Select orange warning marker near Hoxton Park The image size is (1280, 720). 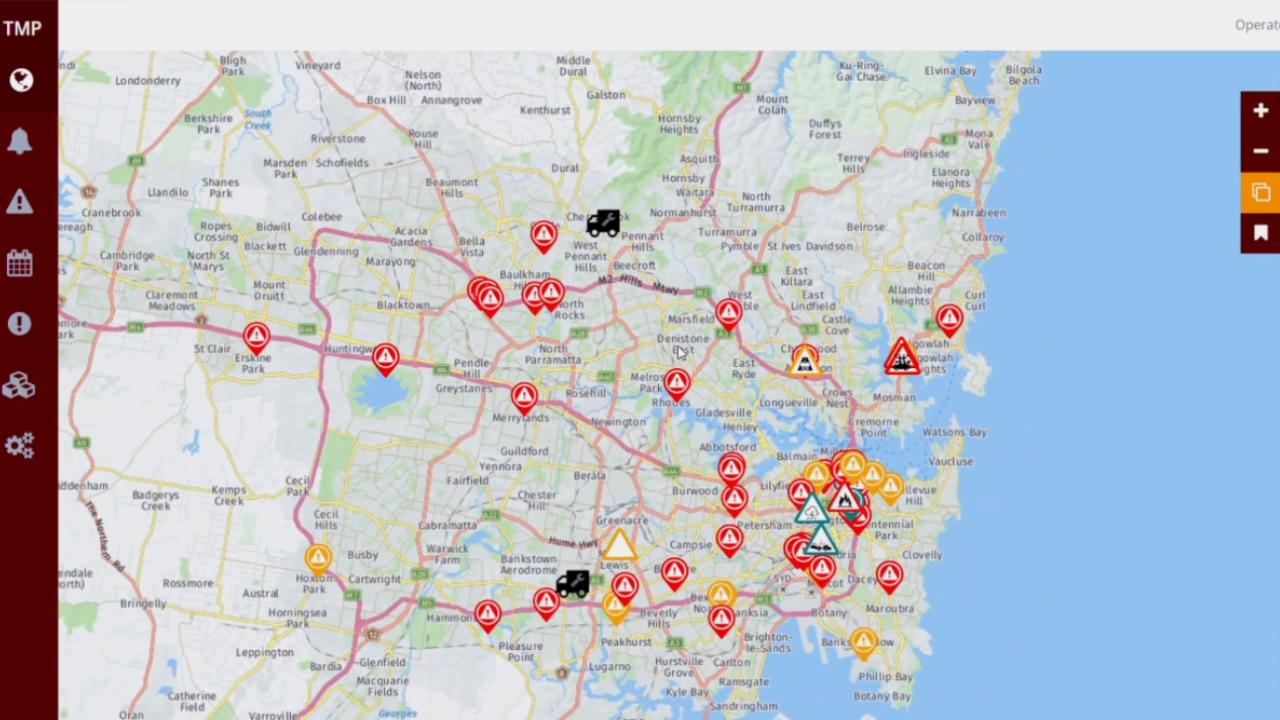click(x=318, y=557)
